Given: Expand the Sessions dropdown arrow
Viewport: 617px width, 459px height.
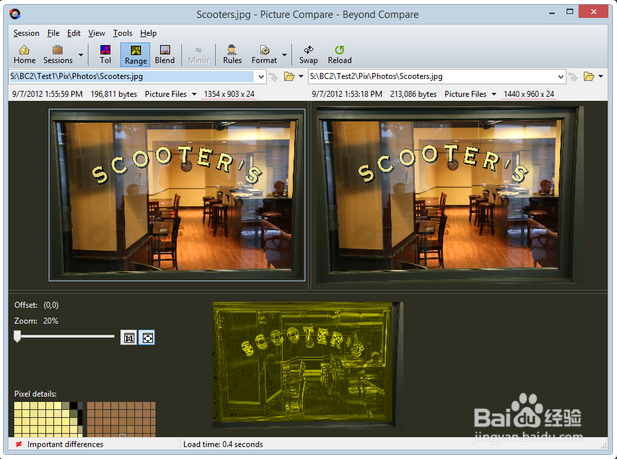Looking at the screenshot, I should [81, 55].
